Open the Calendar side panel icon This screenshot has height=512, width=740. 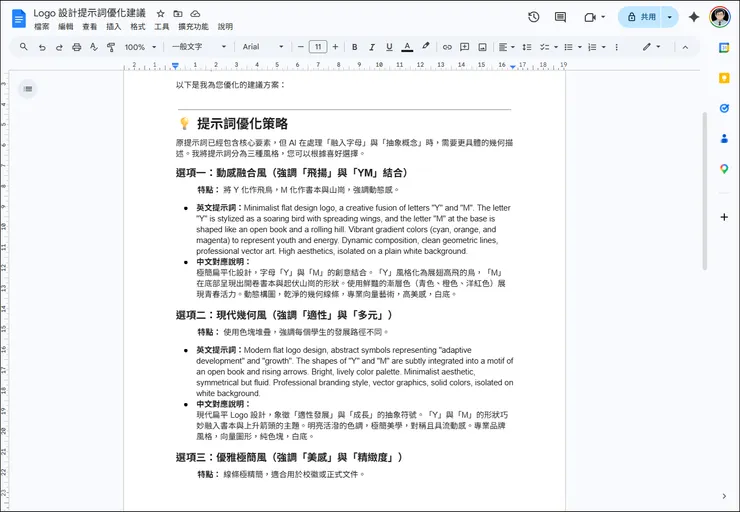coord(724,48)
